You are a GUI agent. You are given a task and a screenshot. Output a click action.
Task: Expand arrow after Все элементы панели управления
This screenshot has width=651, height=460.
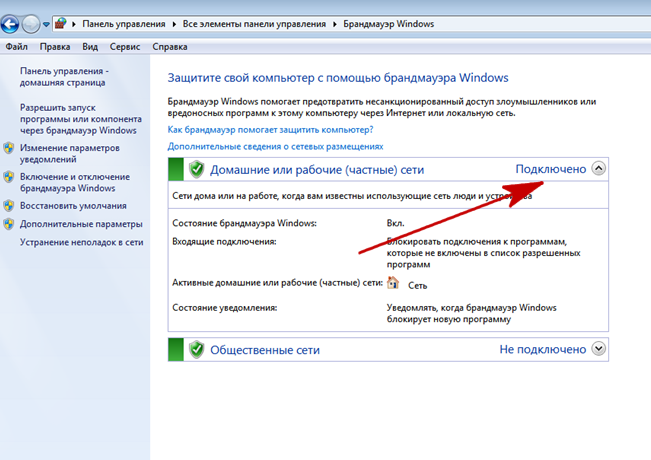[335, 24]
